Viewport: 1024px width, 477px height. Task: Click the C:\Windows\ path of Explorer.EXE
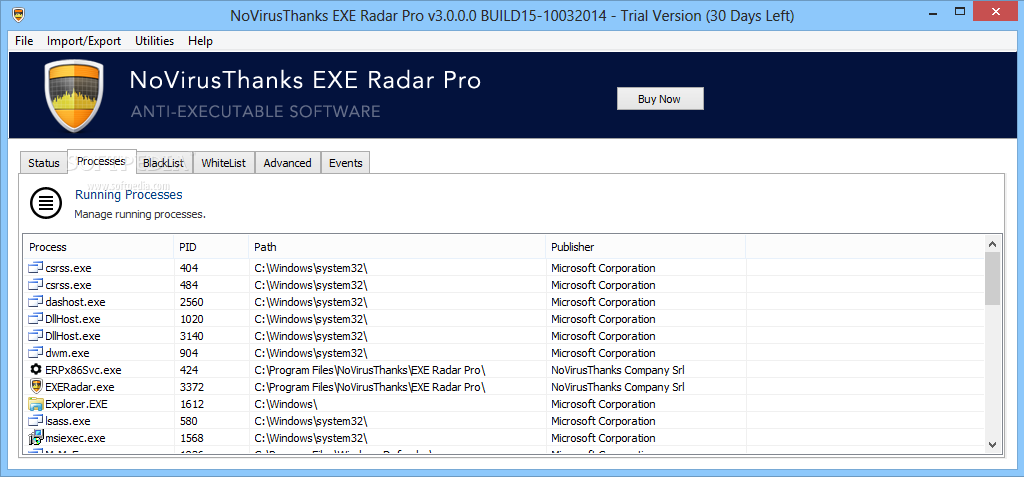click(x=285, y=404)
